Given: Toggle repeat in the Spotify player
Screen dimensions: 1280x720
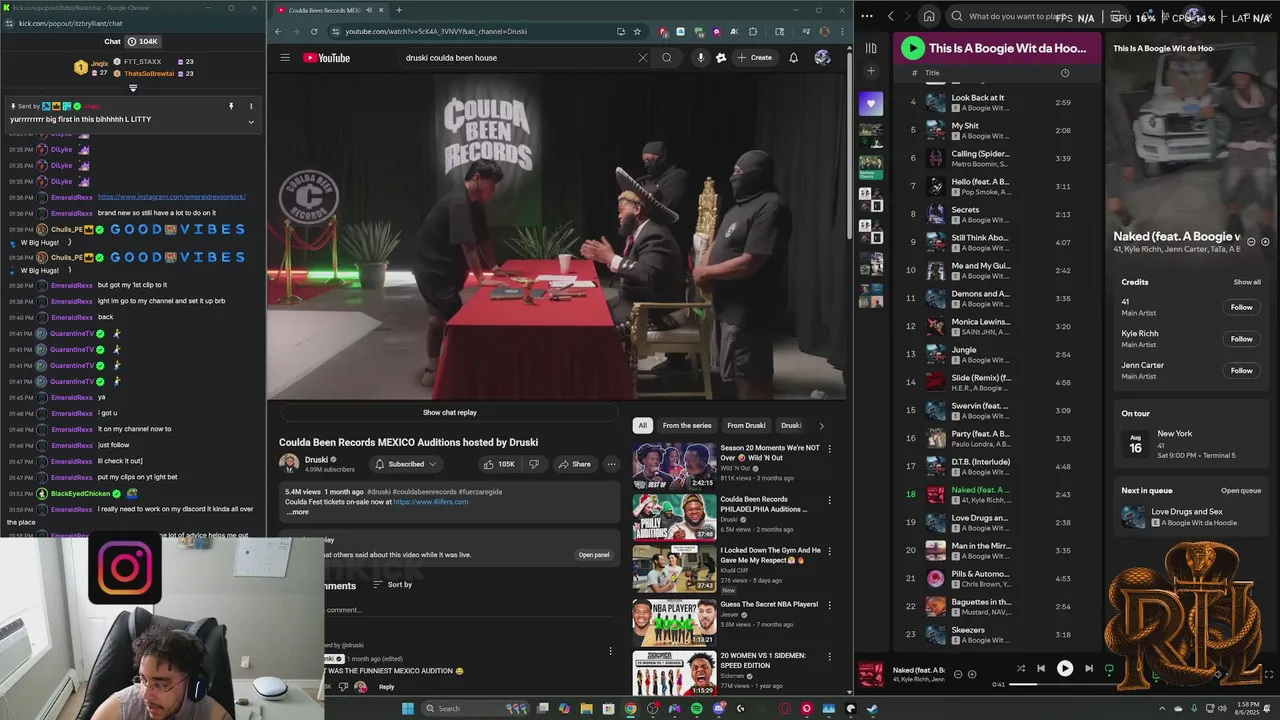Looking at the screenshot, I should [1109, 669].
